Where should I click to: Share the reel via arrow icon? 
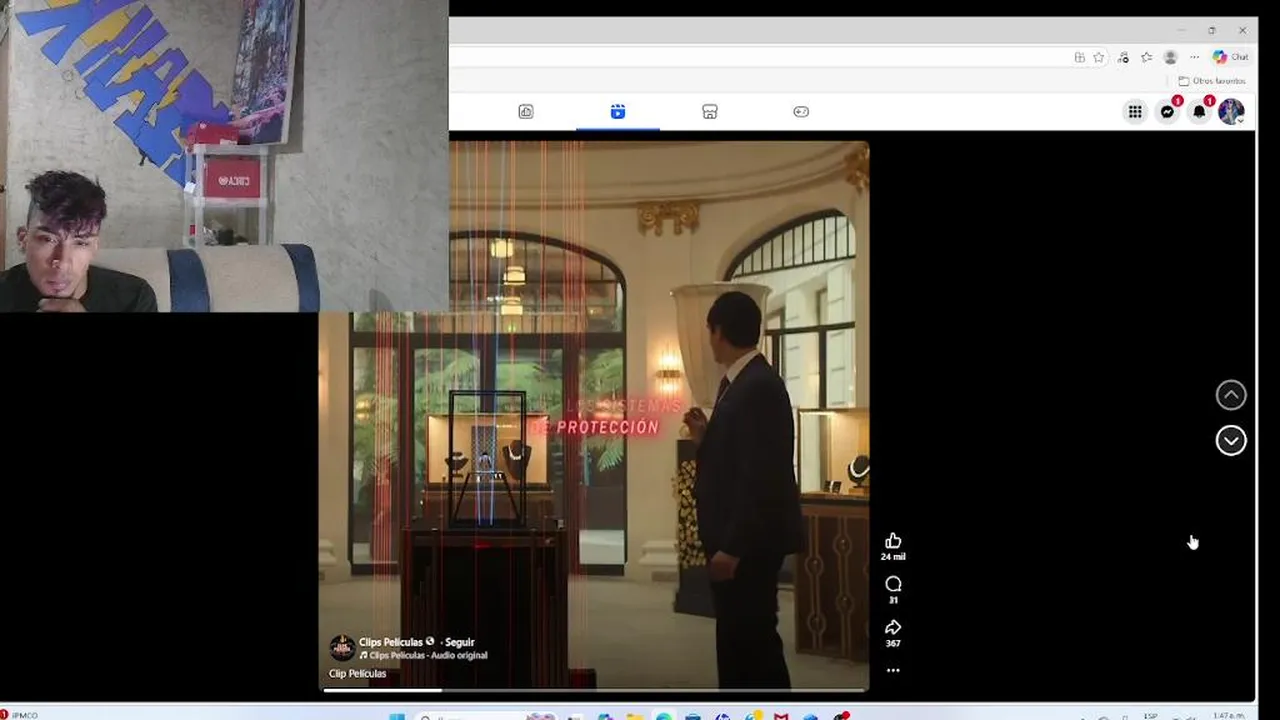(x=893, y=627)
